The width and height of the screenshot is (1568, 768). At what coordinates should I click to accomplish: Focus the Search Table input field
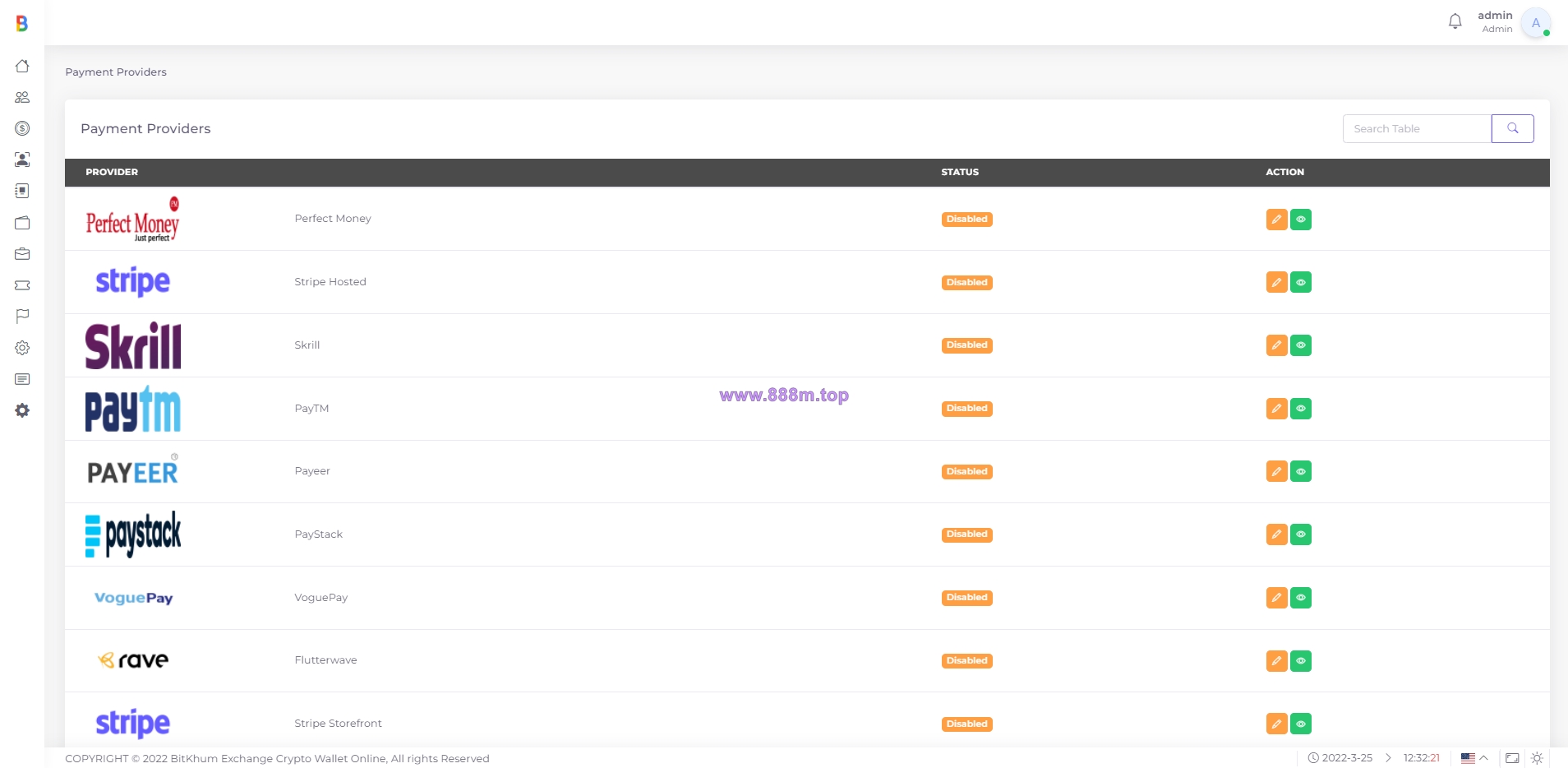(1417, 128)
